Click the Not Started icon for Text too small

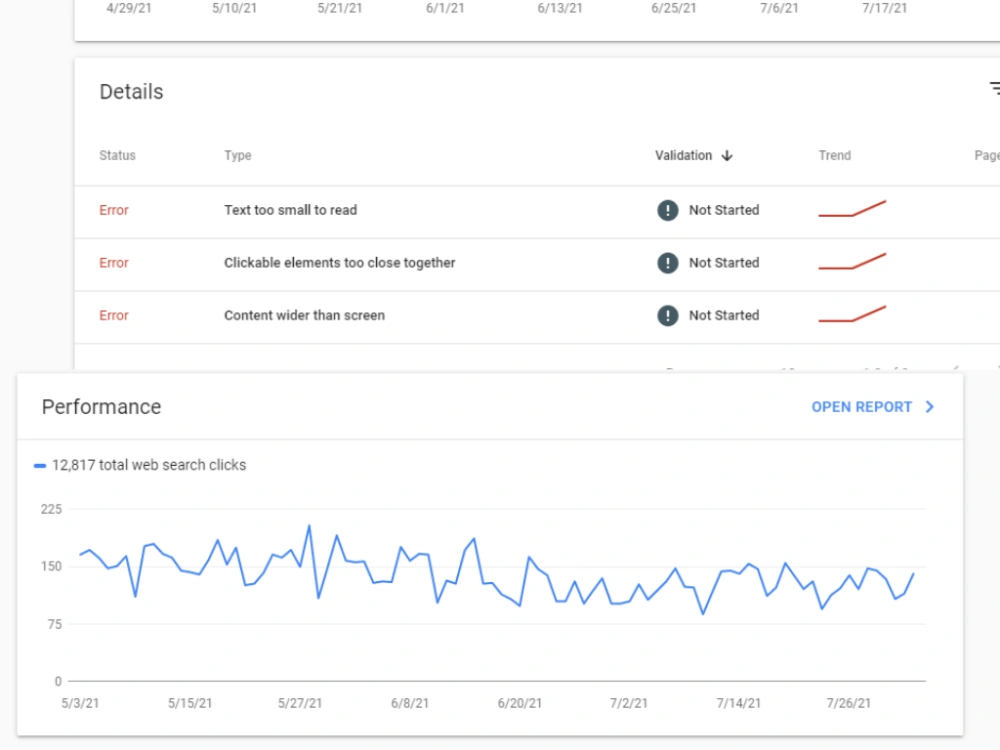point(668,210)
